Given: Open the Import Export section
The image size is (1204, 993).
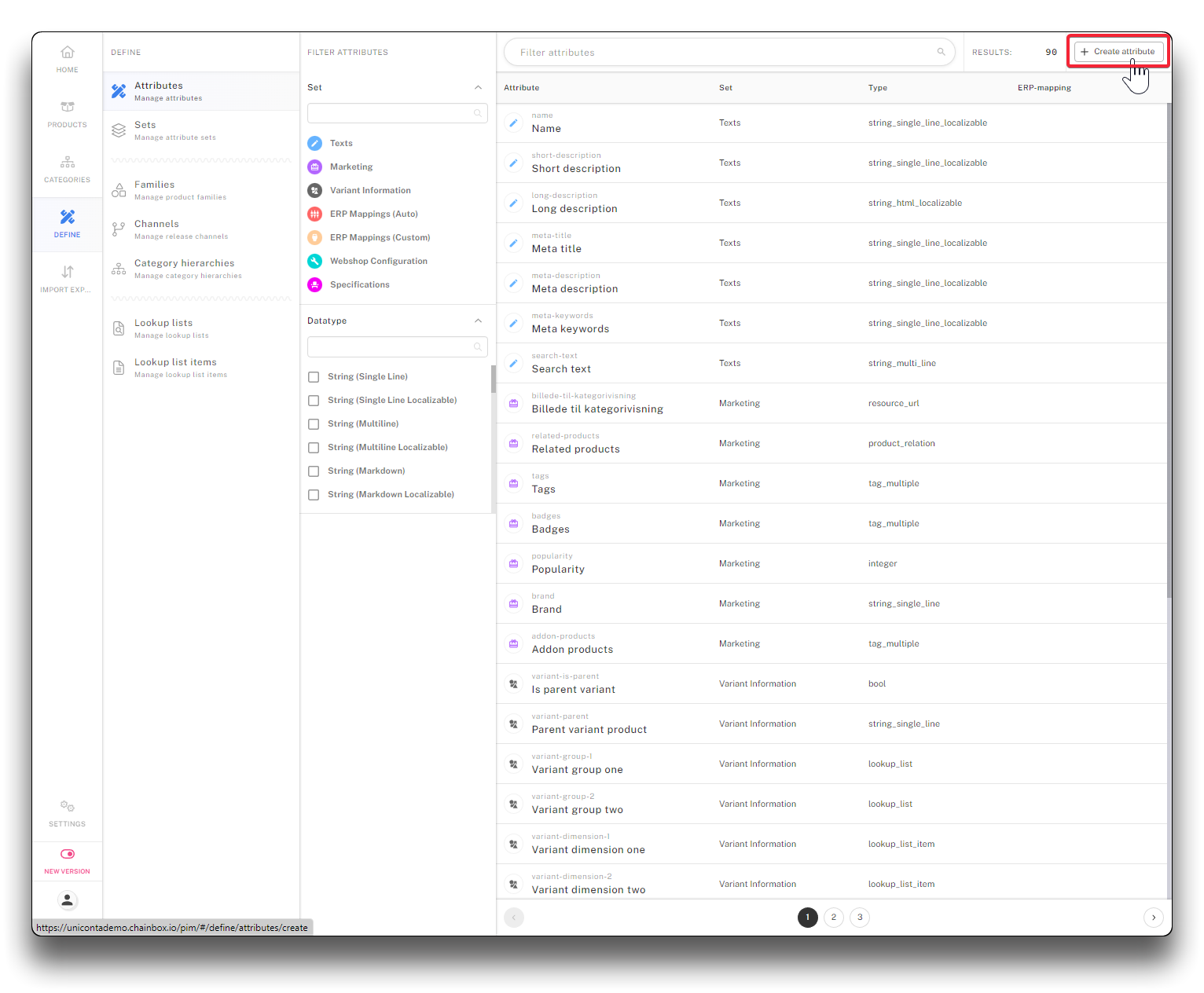Looking at the screenshot, I should coord(68,279).
